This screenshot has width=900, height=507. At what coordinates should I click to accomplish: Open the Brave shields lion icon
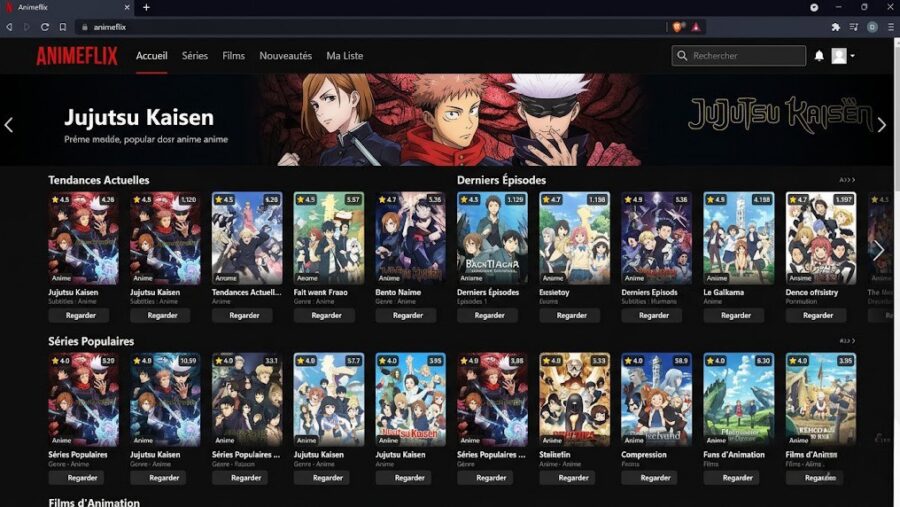click(678, 27)
